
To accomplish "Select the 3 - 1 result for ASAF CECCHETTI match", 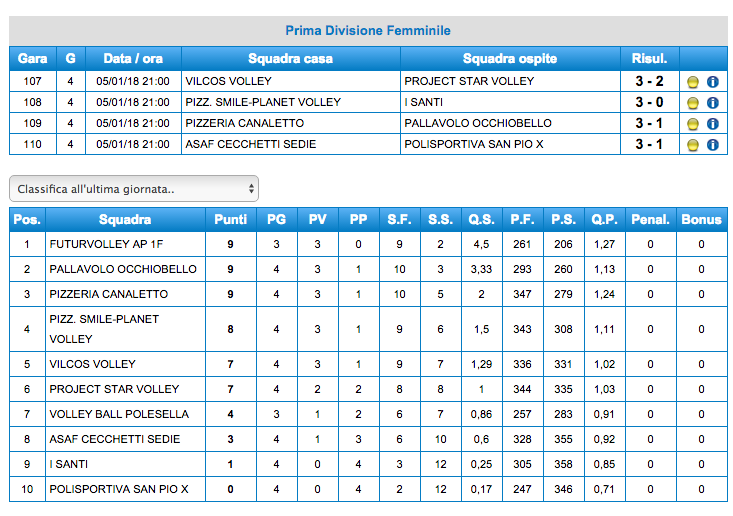I will [x=649, y=144].
